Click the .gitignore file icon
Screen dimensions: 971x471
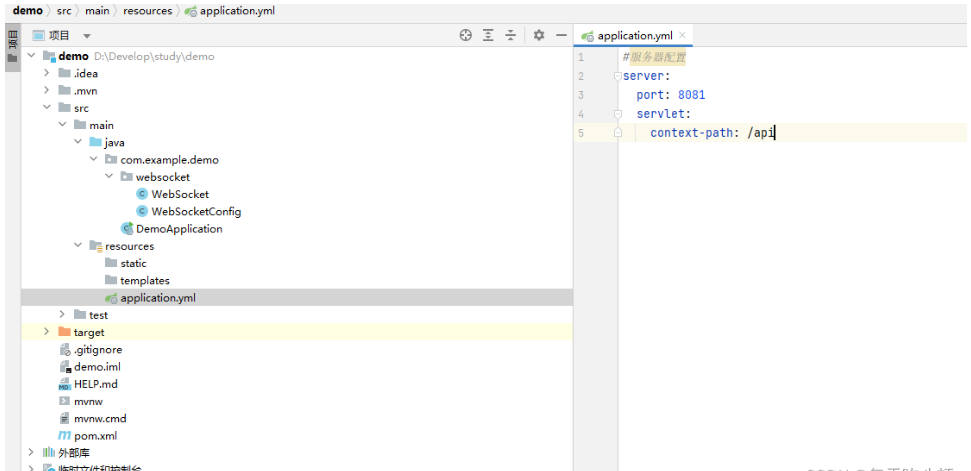[64, 350]
